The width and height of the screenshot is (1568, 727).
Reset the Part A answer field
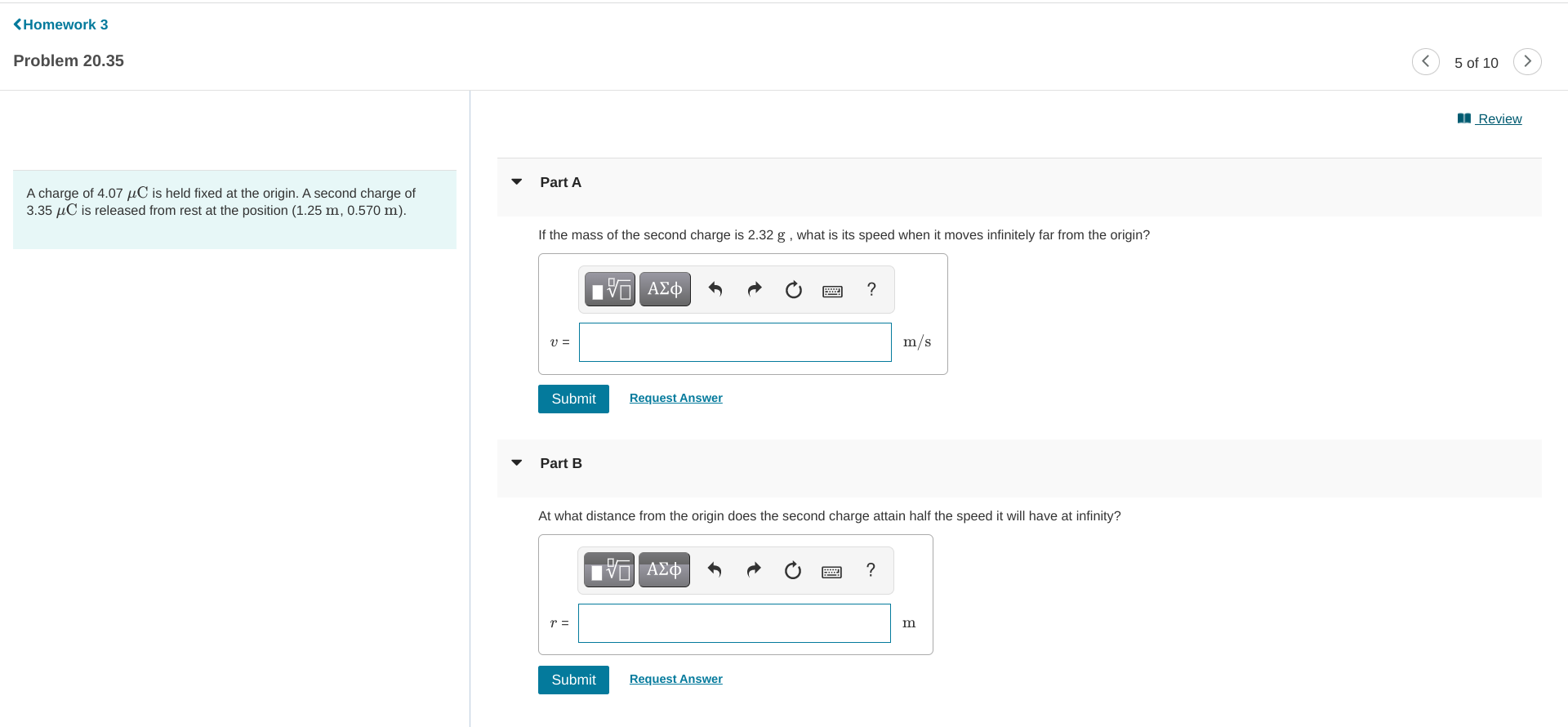[x=793, y=289]
